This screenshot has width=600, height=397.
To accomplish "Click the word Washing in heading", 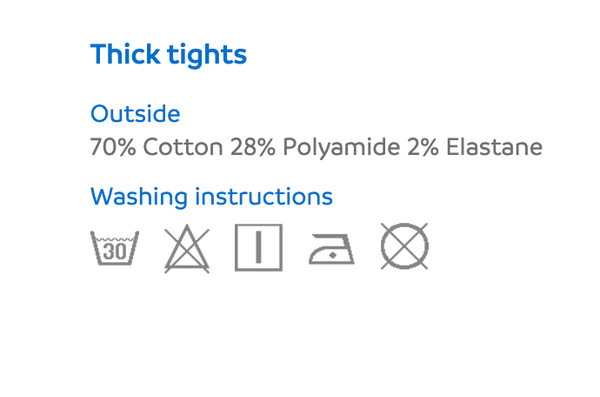I will coord(139,198).
